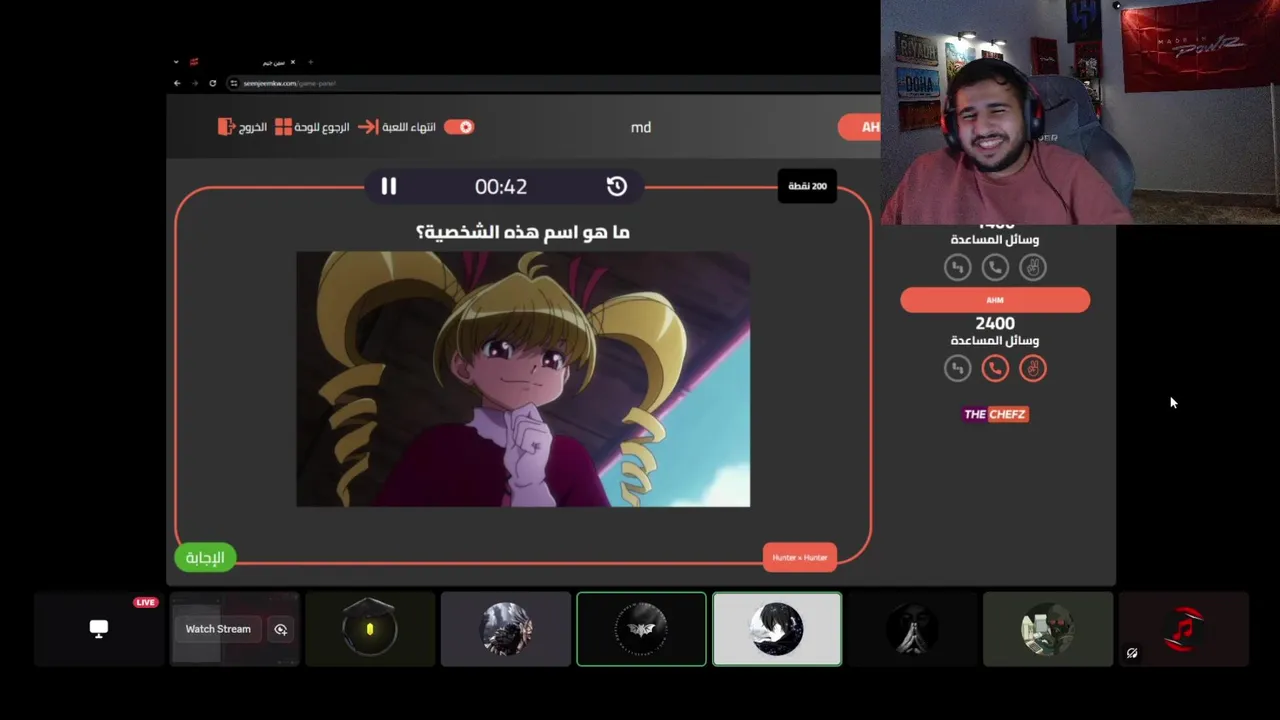This screenshot has width=1280, height=720.
Task: Select the participant tile with the bat logo avatar
Action: 641,629
